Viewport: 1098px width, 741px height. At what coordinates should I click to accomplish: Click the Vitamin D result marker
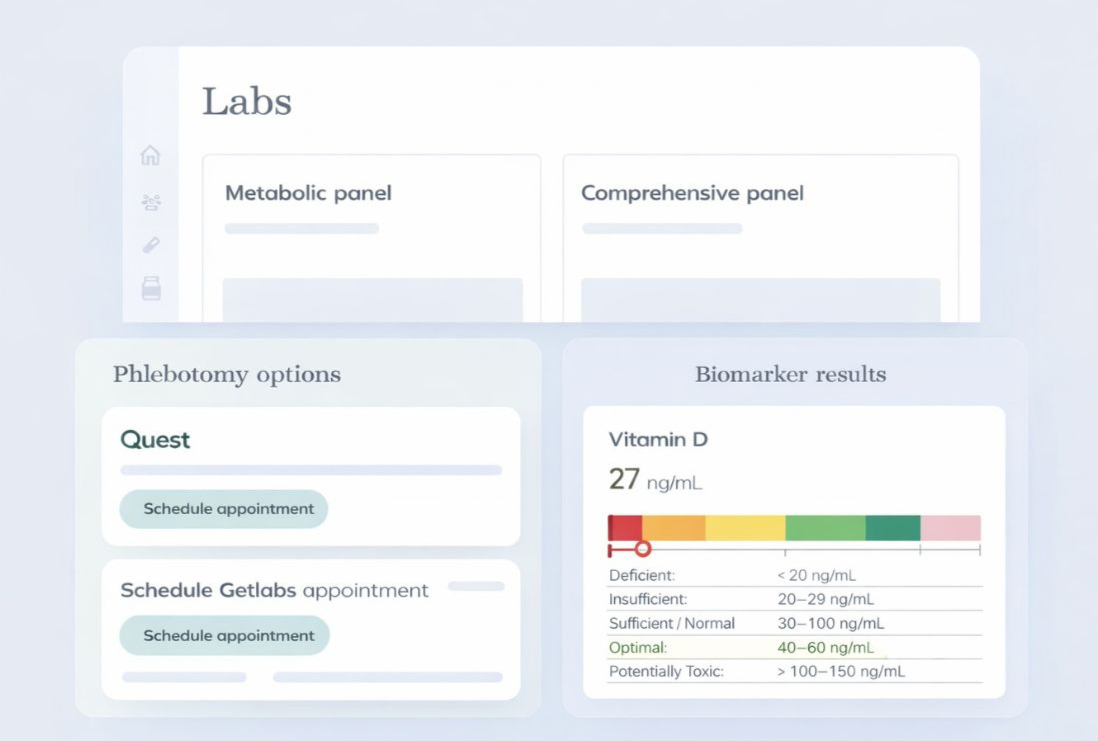pyautogui.click(x=643, y=549)
